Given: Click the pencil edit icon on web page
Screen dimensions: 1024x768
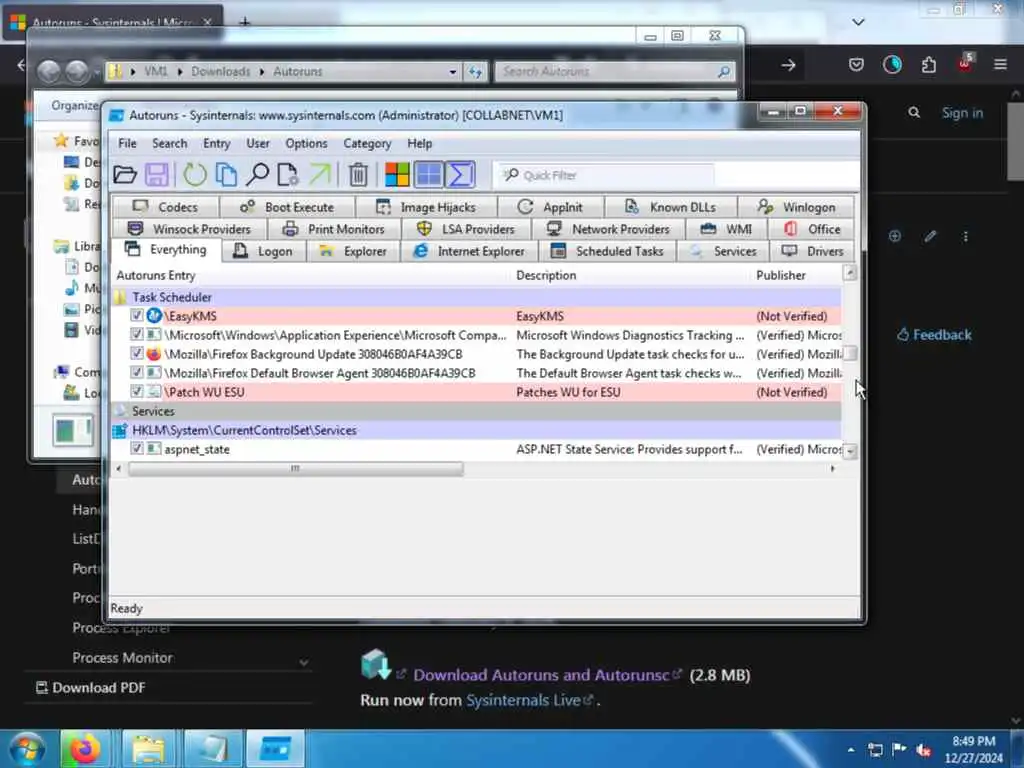Looking at the screenshot, I should coord(931,236).
